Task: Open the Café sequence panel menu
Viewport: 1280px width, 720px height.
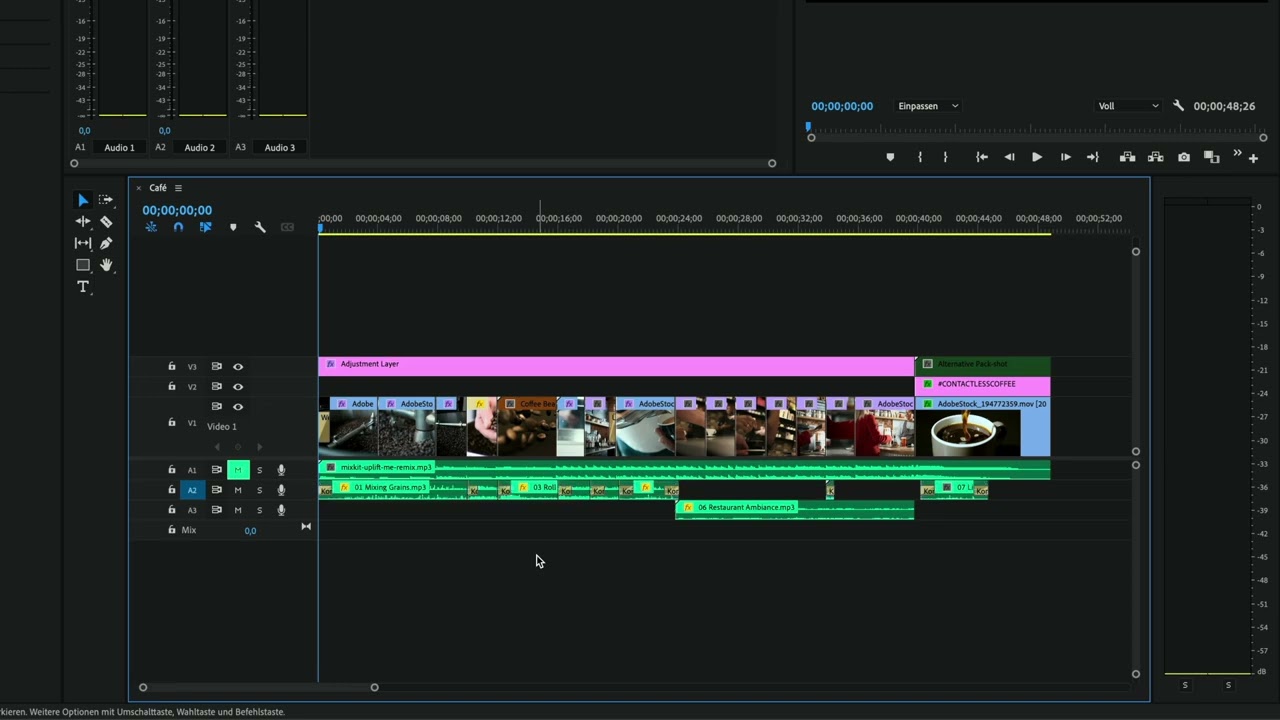Action: pyautogui.click(x=178, y=188)
